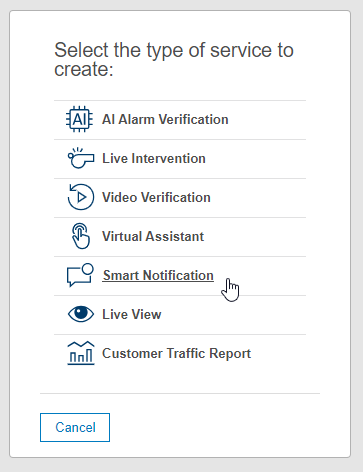This screenshot has height=472, width=363.
Task: Pick Virtual Assistant from the list
Action: 153,236
